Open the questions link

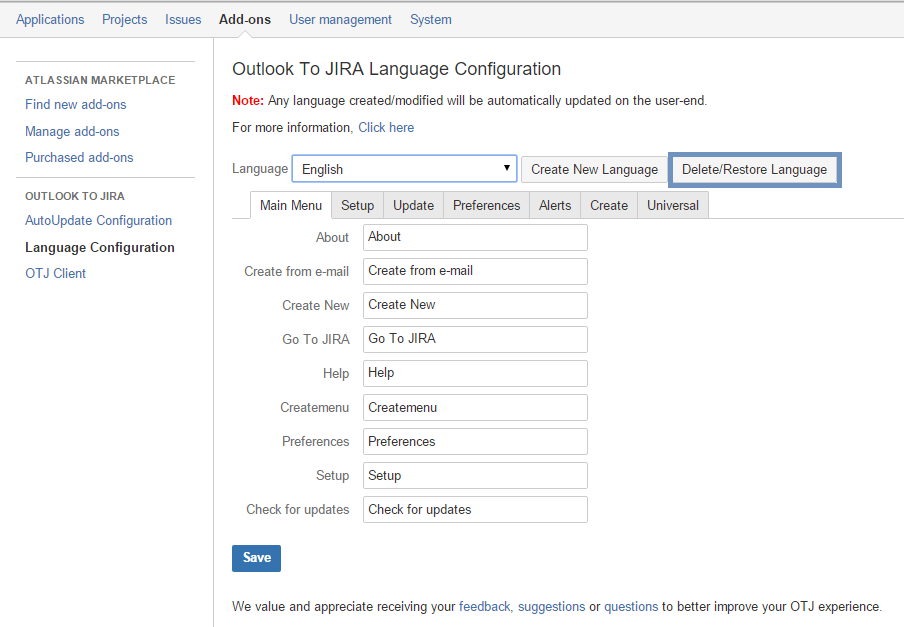point(631,607)
